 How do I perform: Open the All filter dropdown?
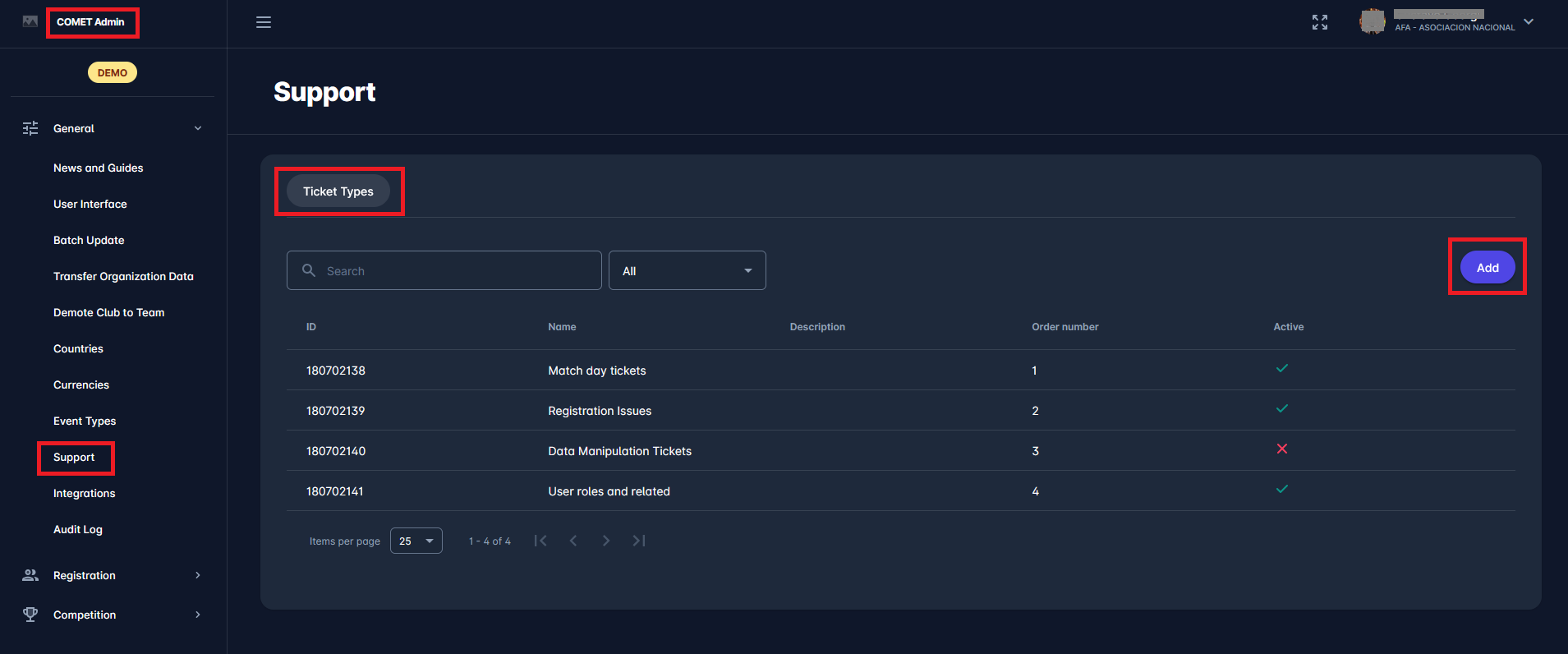pyautogui.click(x=687, y=270)
